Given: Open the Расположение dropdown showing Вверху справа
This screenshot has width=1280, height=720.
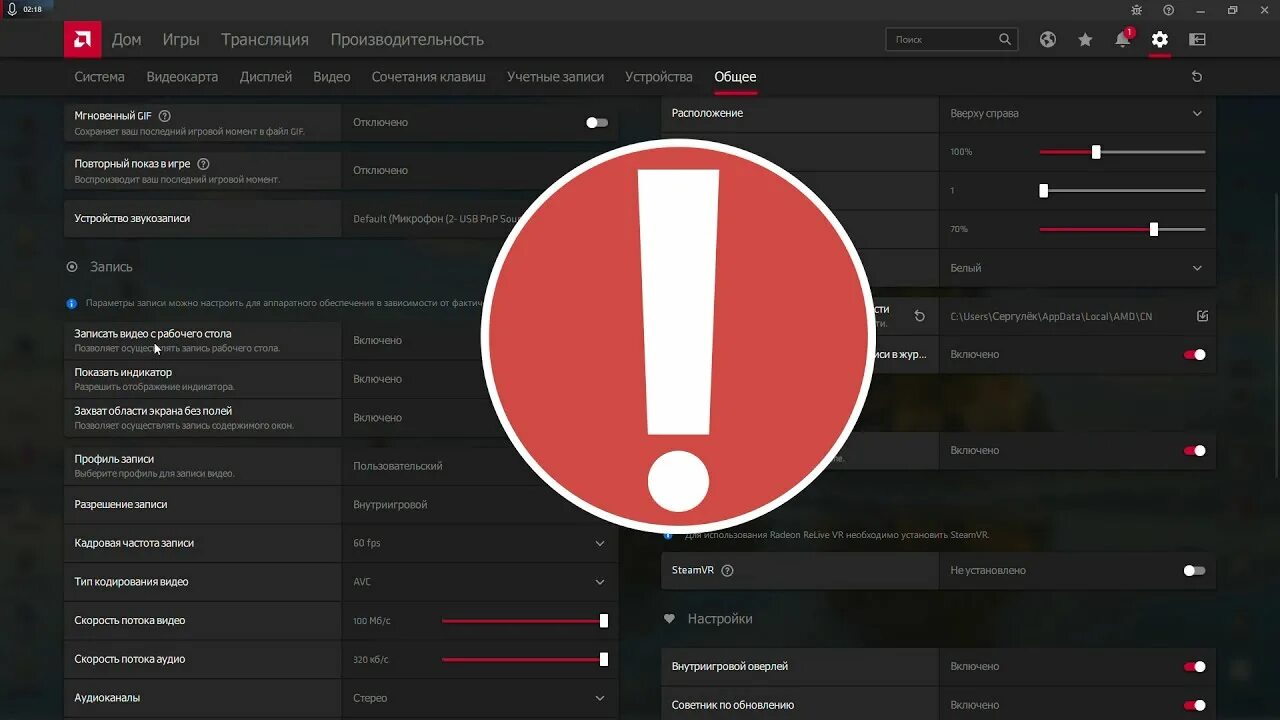Looking at the screenshot, I should (x=1197, y=114).
